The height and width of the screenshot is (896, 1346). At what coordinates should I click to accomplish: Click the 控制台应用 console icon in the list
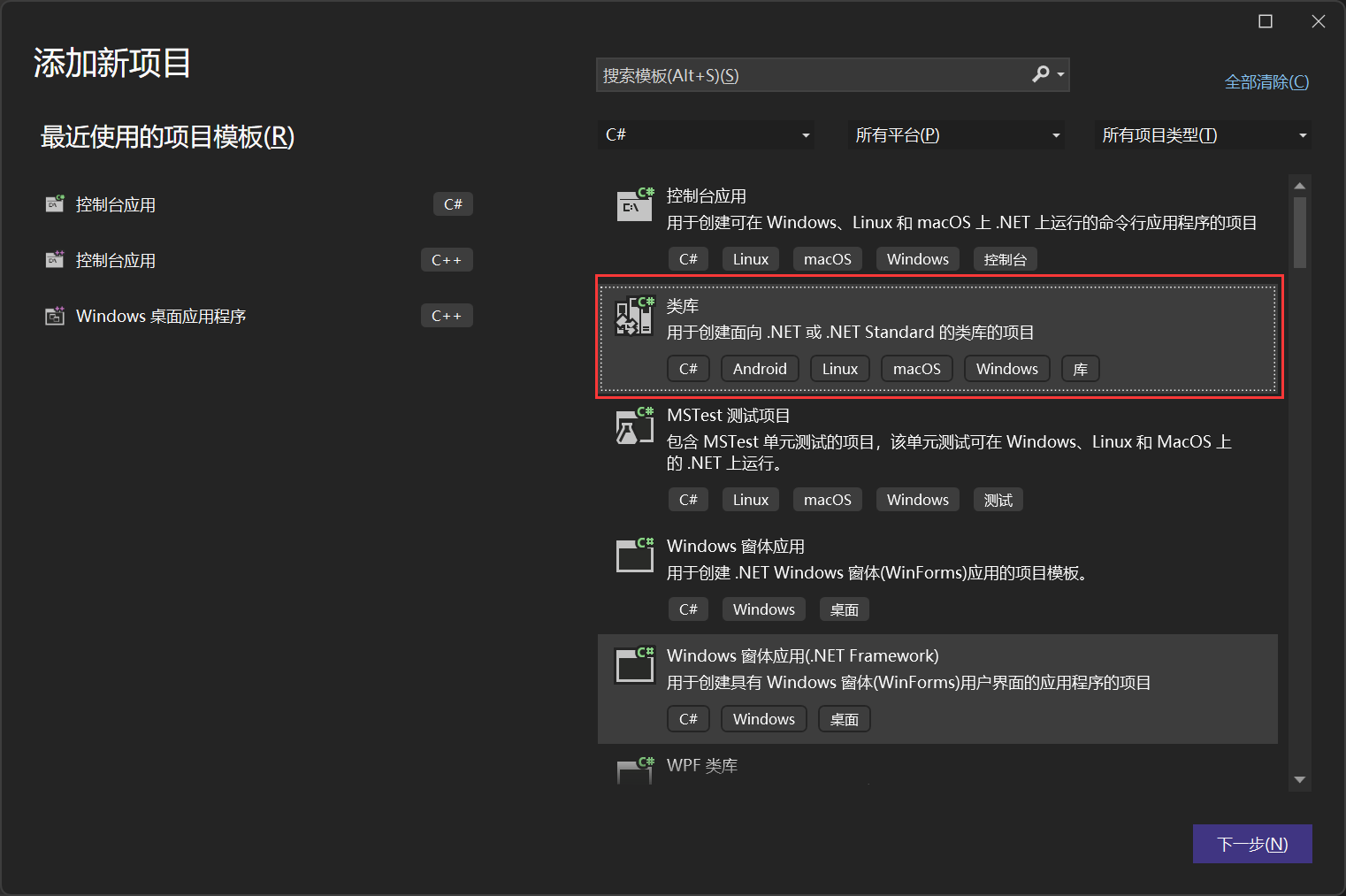(x=634, y=205)
